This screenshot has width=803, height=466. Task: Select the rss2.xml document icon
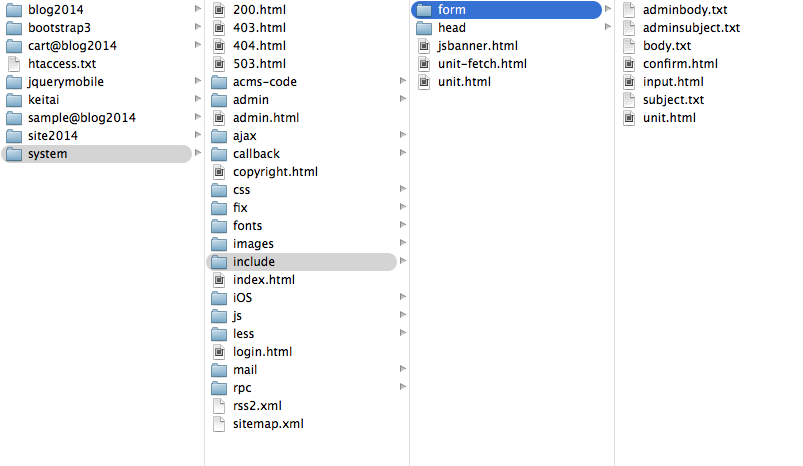pyautogui.click(x=219, y=406)
